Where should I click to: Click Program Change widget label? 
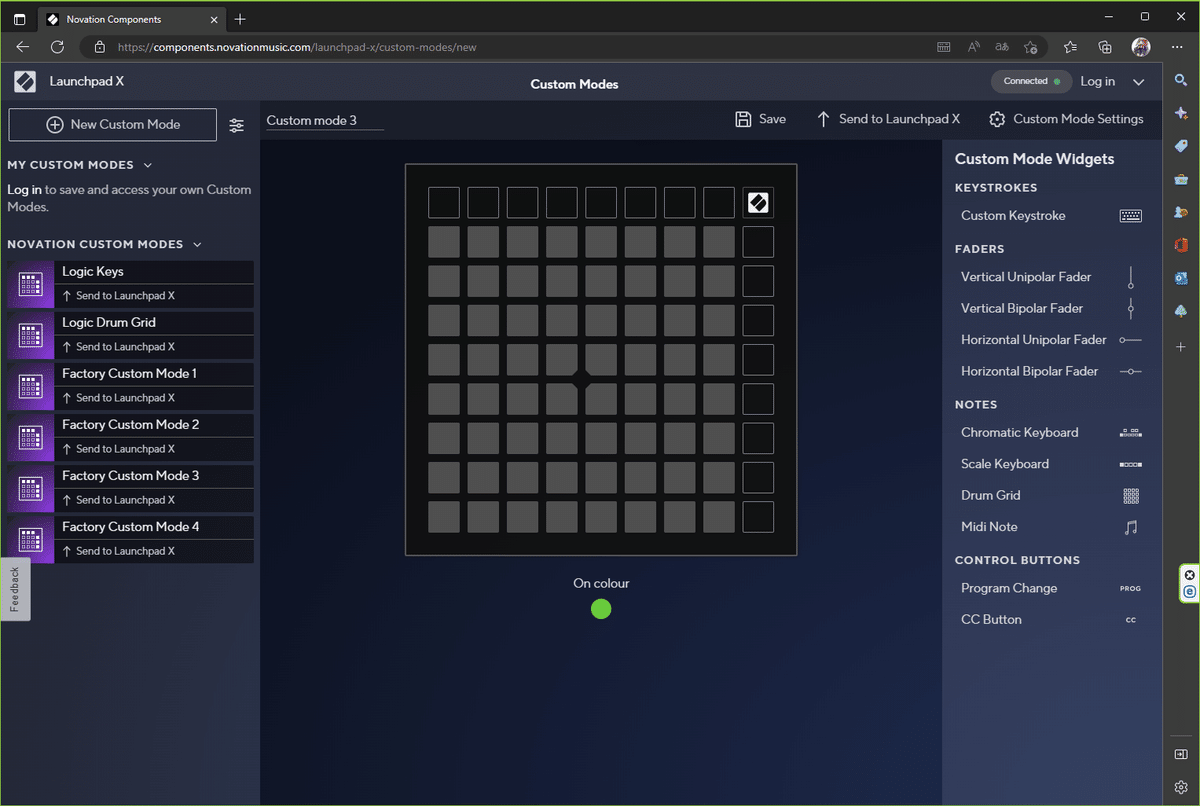pyautogui.click(x=1009, y=589)
